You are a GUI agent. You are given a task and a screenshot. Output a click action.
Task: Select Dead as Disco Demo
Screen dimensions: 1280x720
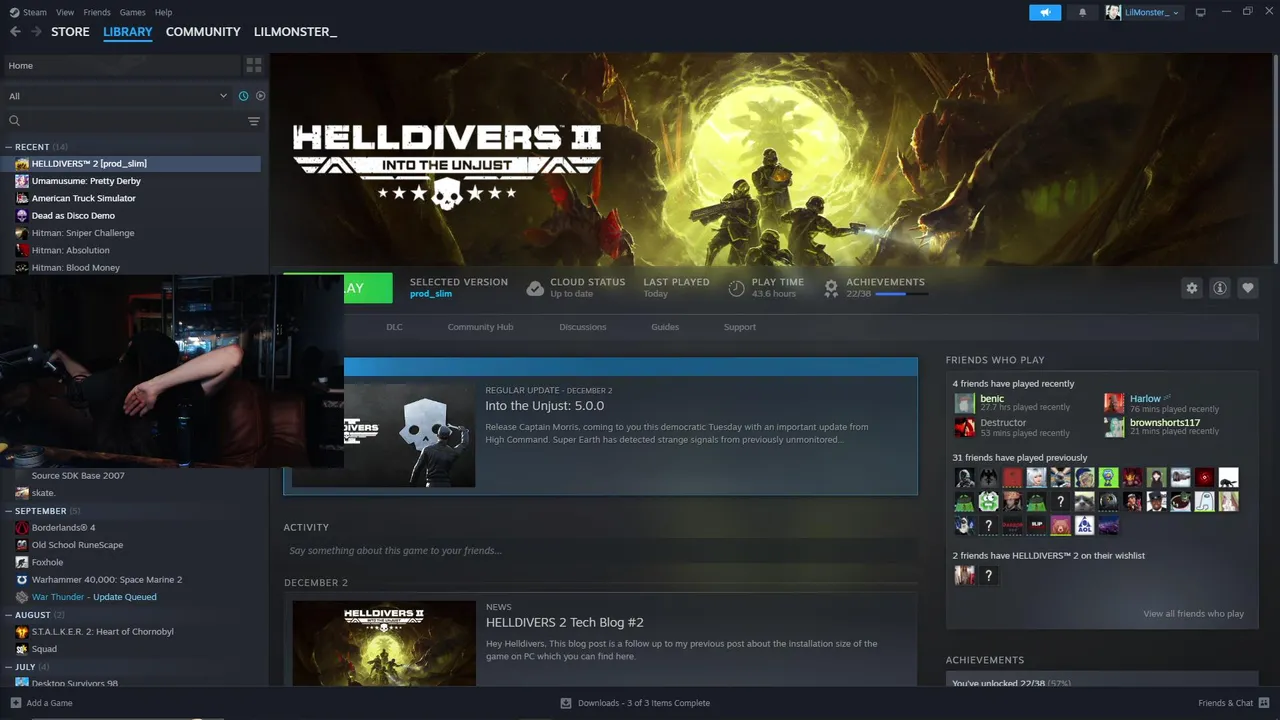point(73,216)
